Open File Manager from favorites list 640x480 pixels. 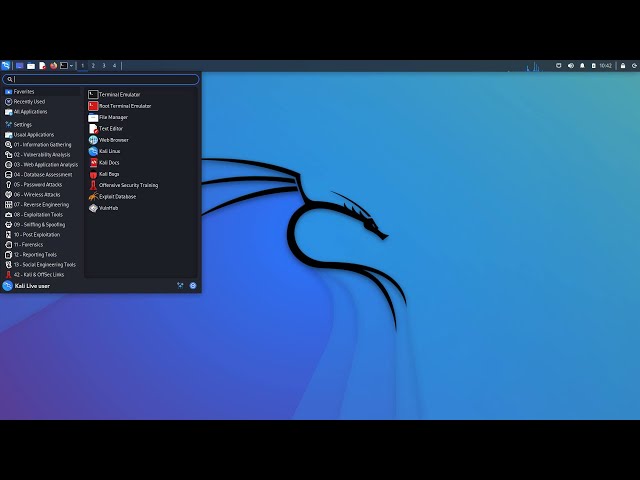pos(141,118)
